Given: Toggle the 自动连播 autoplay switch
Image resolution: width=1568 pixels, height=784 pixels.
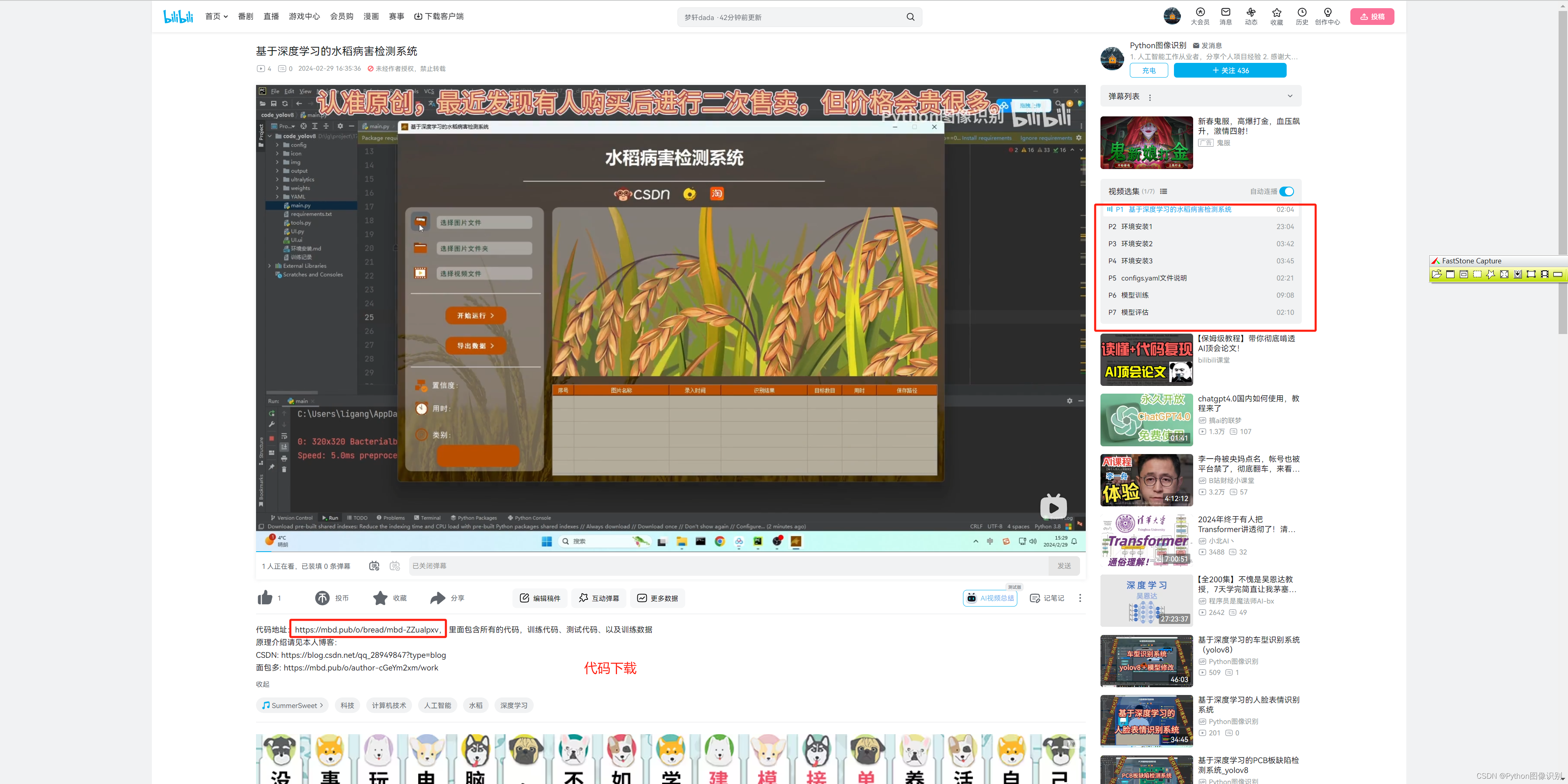Looking at the screenshot, I should point(1286,192).
